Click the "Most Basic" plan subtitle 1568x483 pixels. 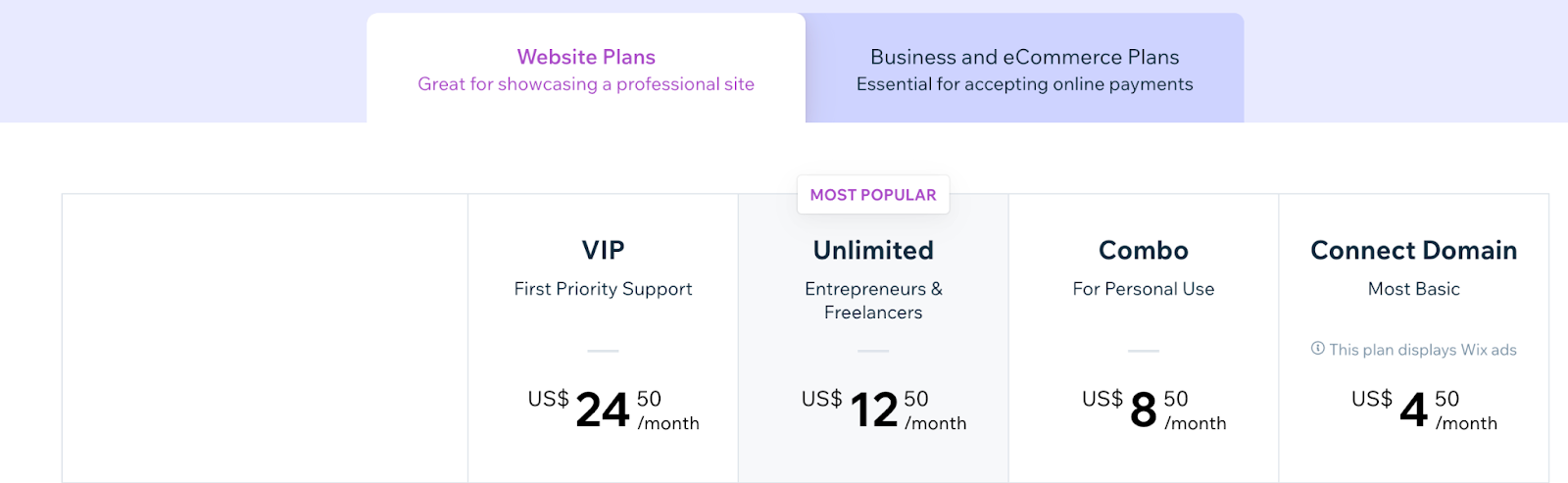pos(1413,289)
